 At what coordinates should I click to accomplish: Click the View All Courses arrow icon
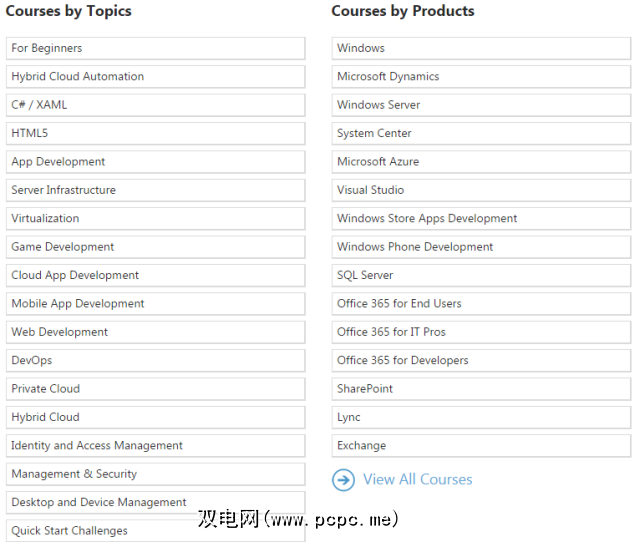pyautogui.click(x=343, y=480)
